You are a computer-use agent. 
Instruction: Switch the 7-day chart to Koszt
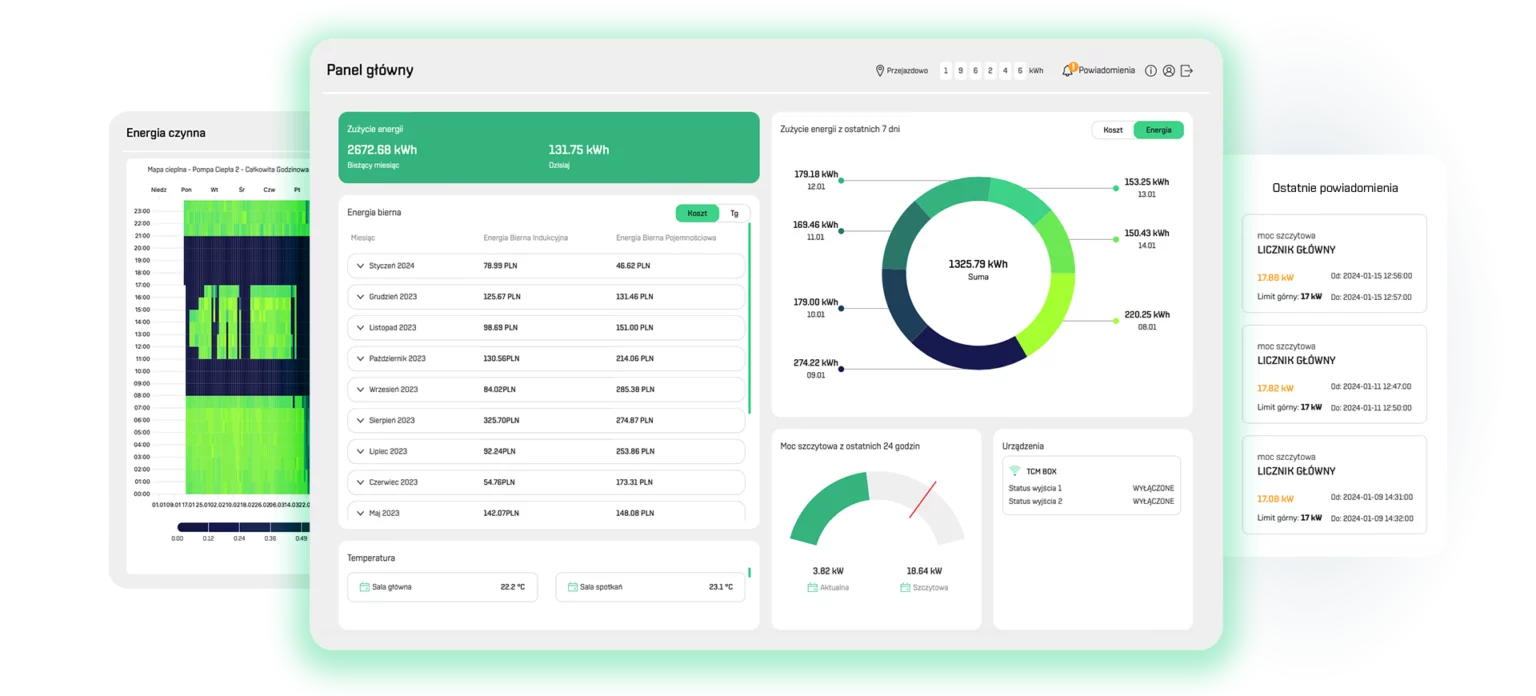[x=1113, y=130]
